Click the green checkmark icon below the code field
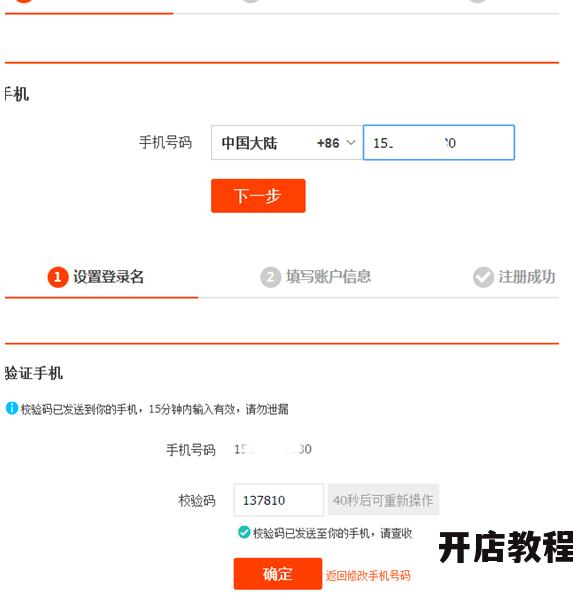This screenshot has width=573, height=594. [244, 532]
